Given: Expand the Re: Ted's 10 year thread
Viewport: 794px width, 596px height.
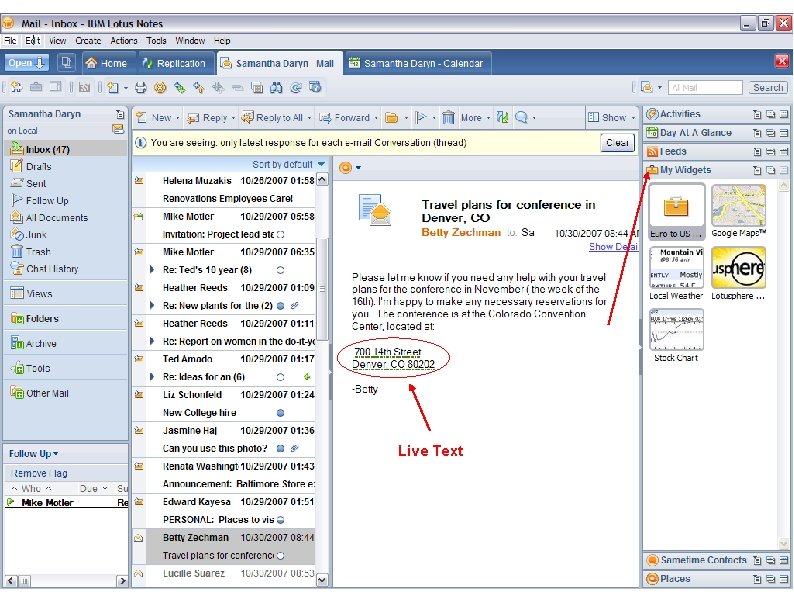Looking at the screenshot, I should 151,270.
